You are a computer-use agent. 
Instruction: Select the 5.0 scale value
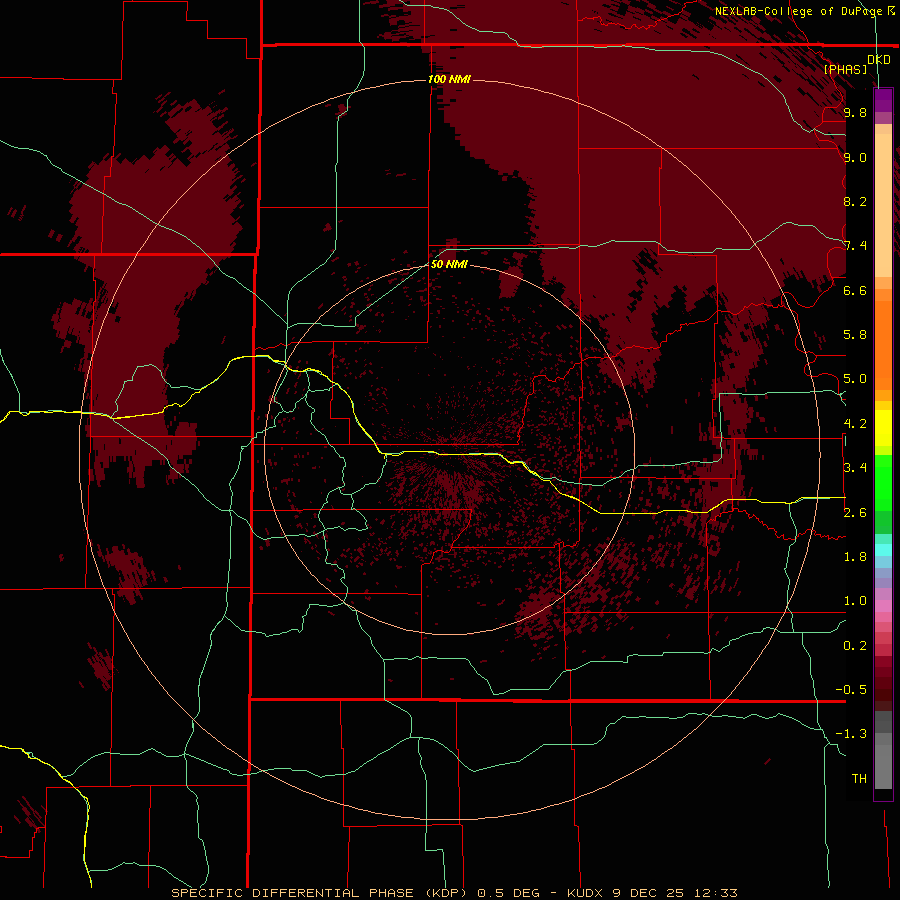[855, 379]
